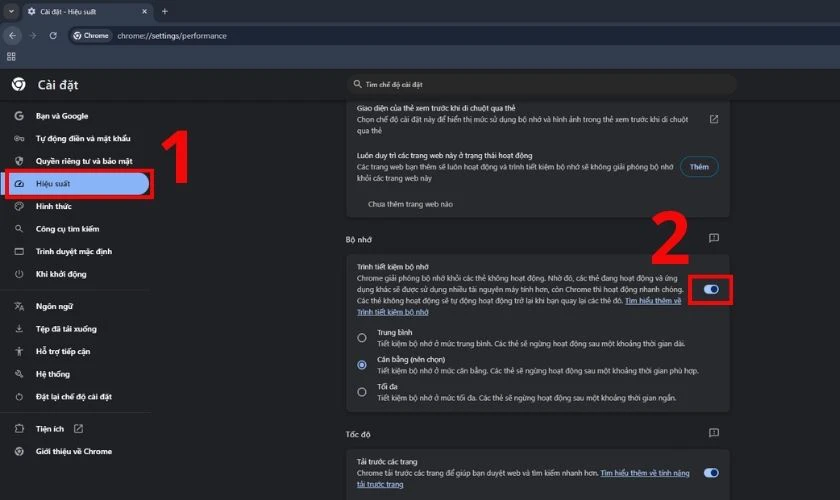Toggle the Tải trước các trang switch
Image resolution: width=840 pixels, height=500 pixels.
(711, 472)
